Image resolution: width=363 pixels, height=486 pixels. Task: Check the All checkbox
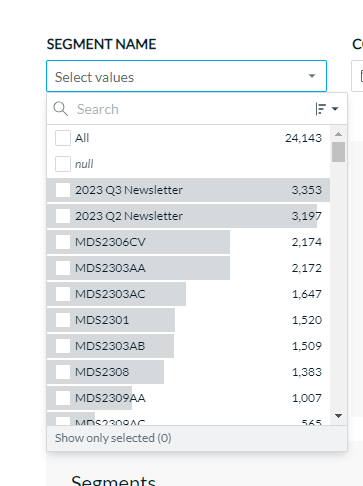(x=63, y=138)
